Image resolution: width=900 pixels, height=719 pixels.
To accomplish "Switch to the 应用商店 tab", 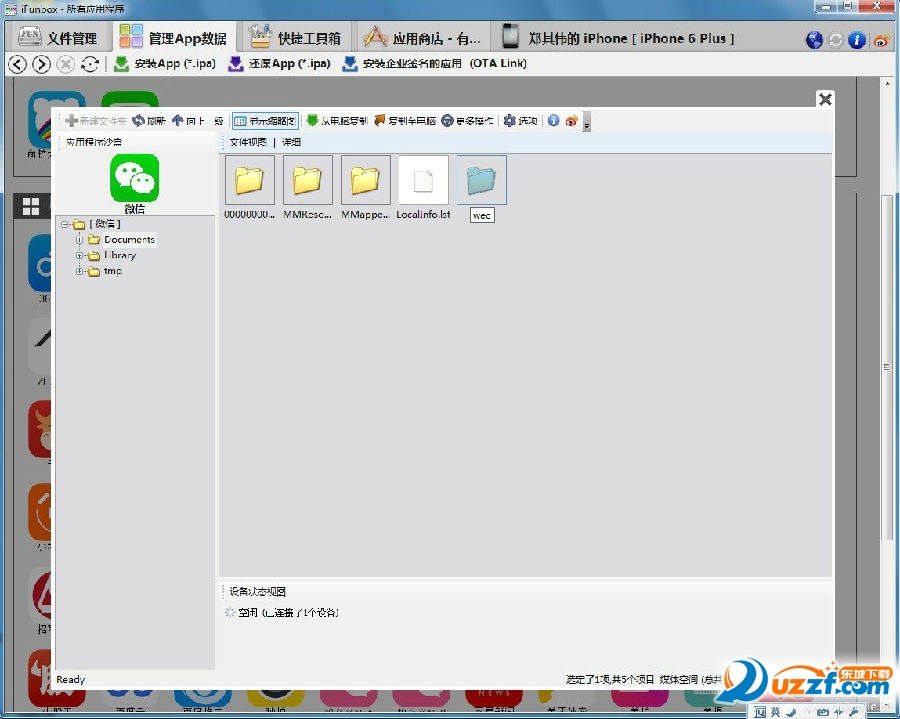I will (422, 38).
